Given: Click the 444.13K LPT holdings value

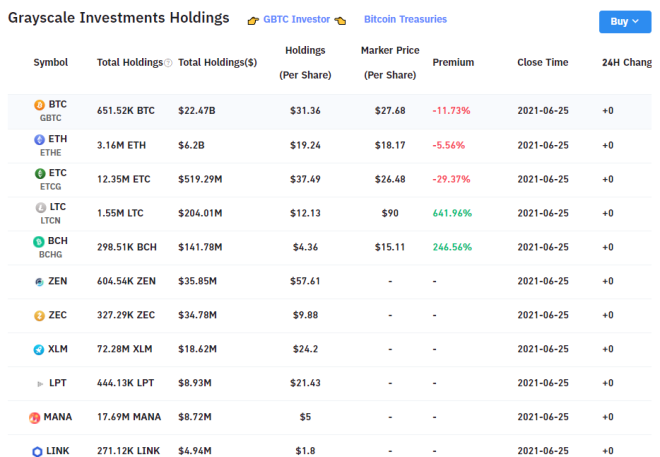Looking at the screenshot, I should pos(125,383).
